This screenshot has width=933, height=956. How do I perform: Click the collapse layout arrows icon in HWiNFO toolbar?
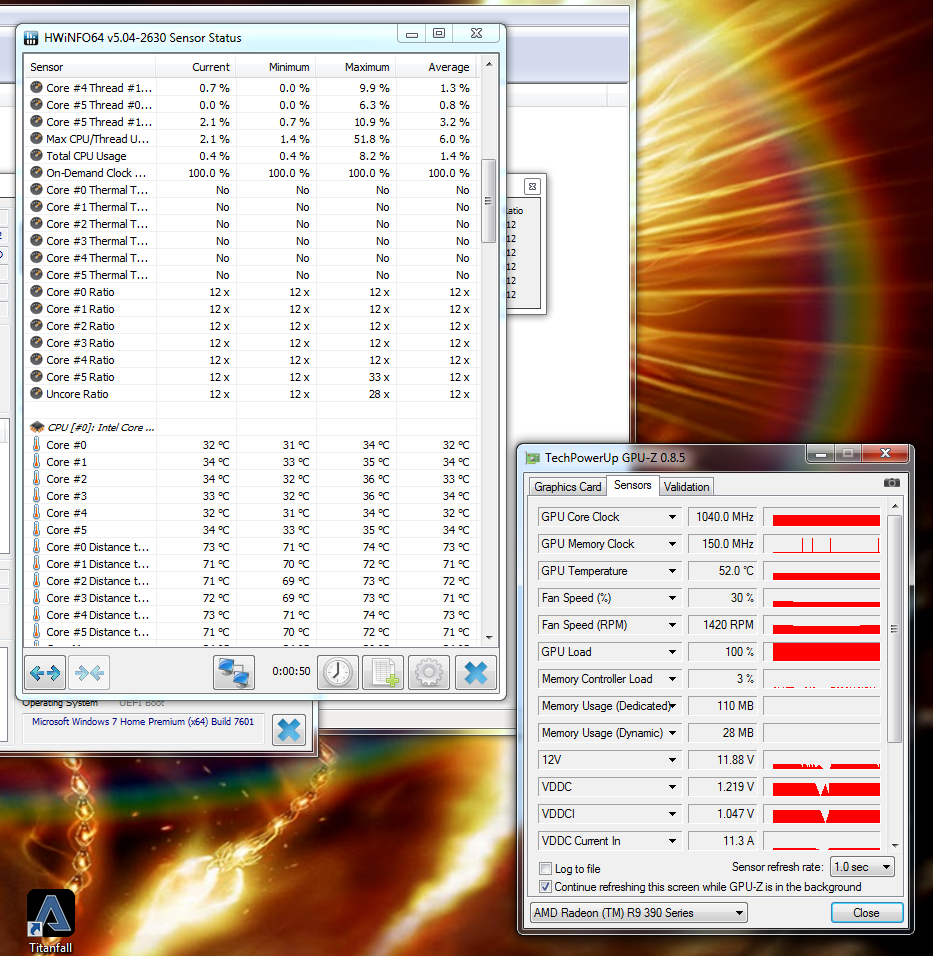coord(89,672)
